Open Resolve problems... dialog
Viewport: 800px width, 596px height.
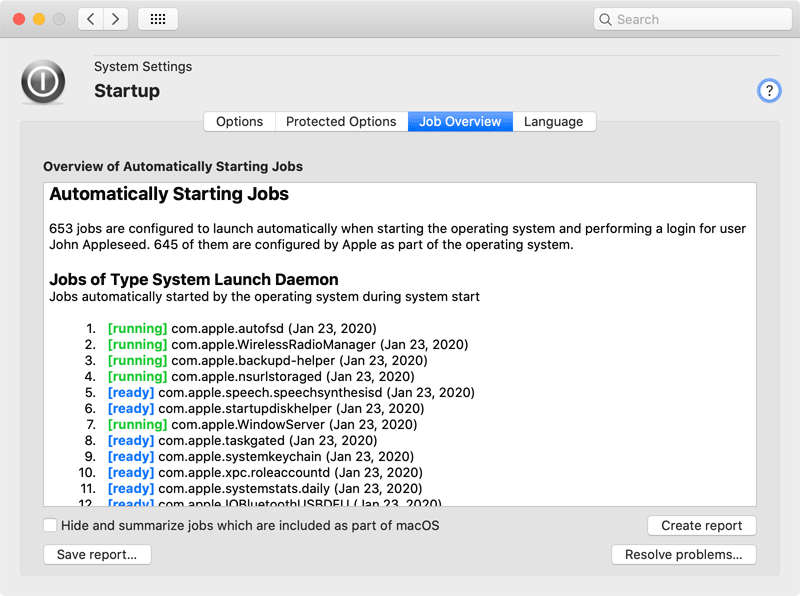point(684,555)
